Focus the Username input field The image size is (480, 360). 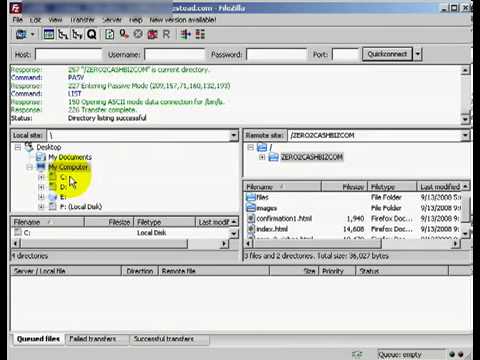[x=174, y=54]
